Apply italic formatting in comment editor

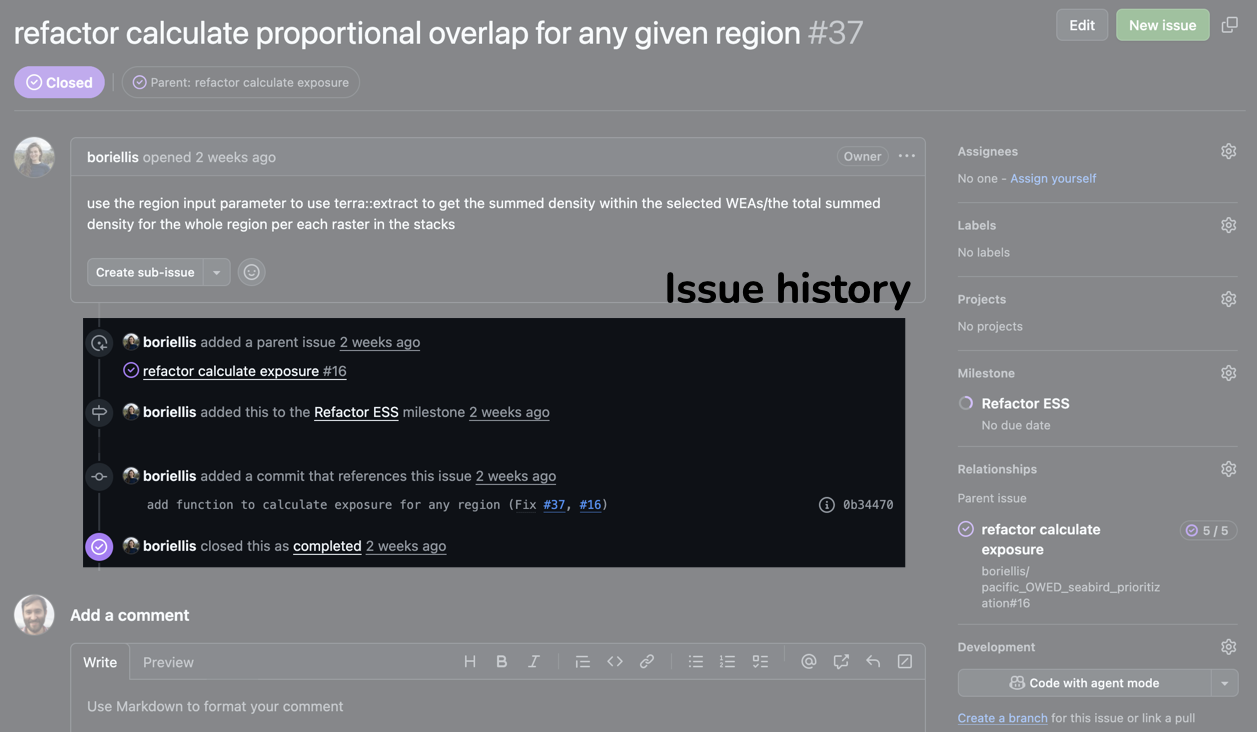[534, 662]
